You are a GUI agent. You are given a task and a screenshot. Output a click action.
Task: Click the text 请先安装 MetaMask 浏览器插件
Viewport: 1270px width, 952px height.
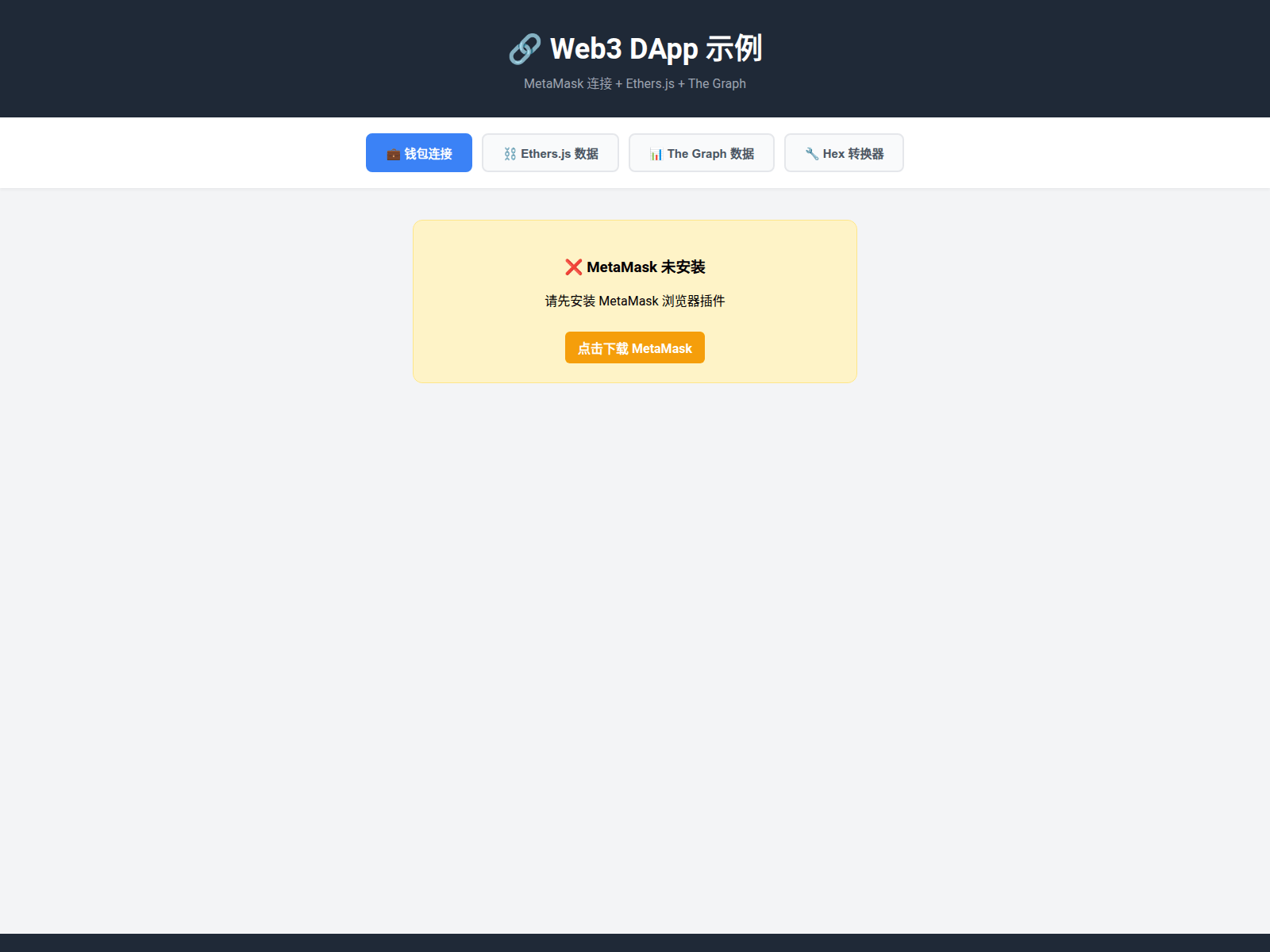(635, 301)
